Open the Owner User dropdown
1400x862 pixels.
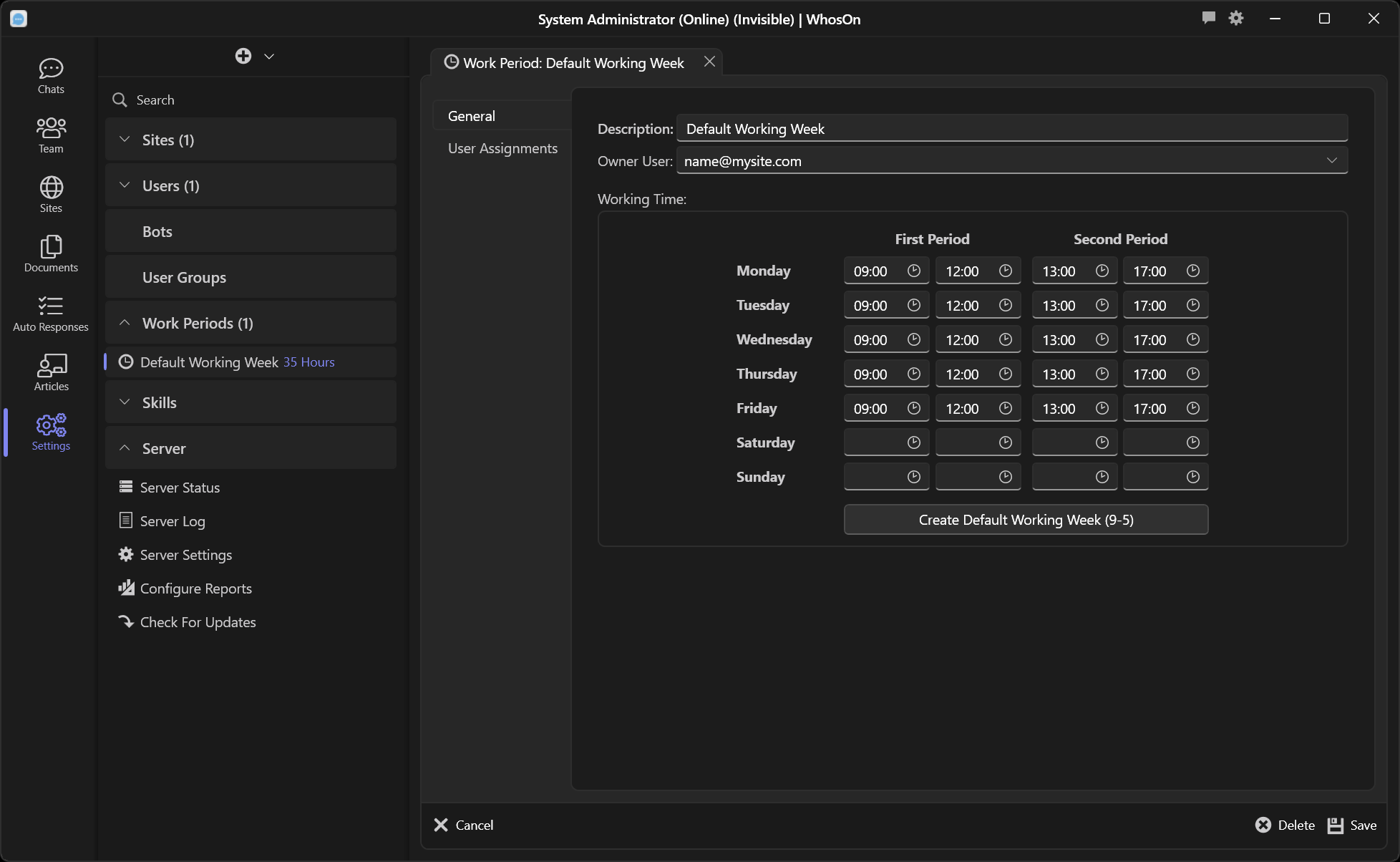(1012, 161)
